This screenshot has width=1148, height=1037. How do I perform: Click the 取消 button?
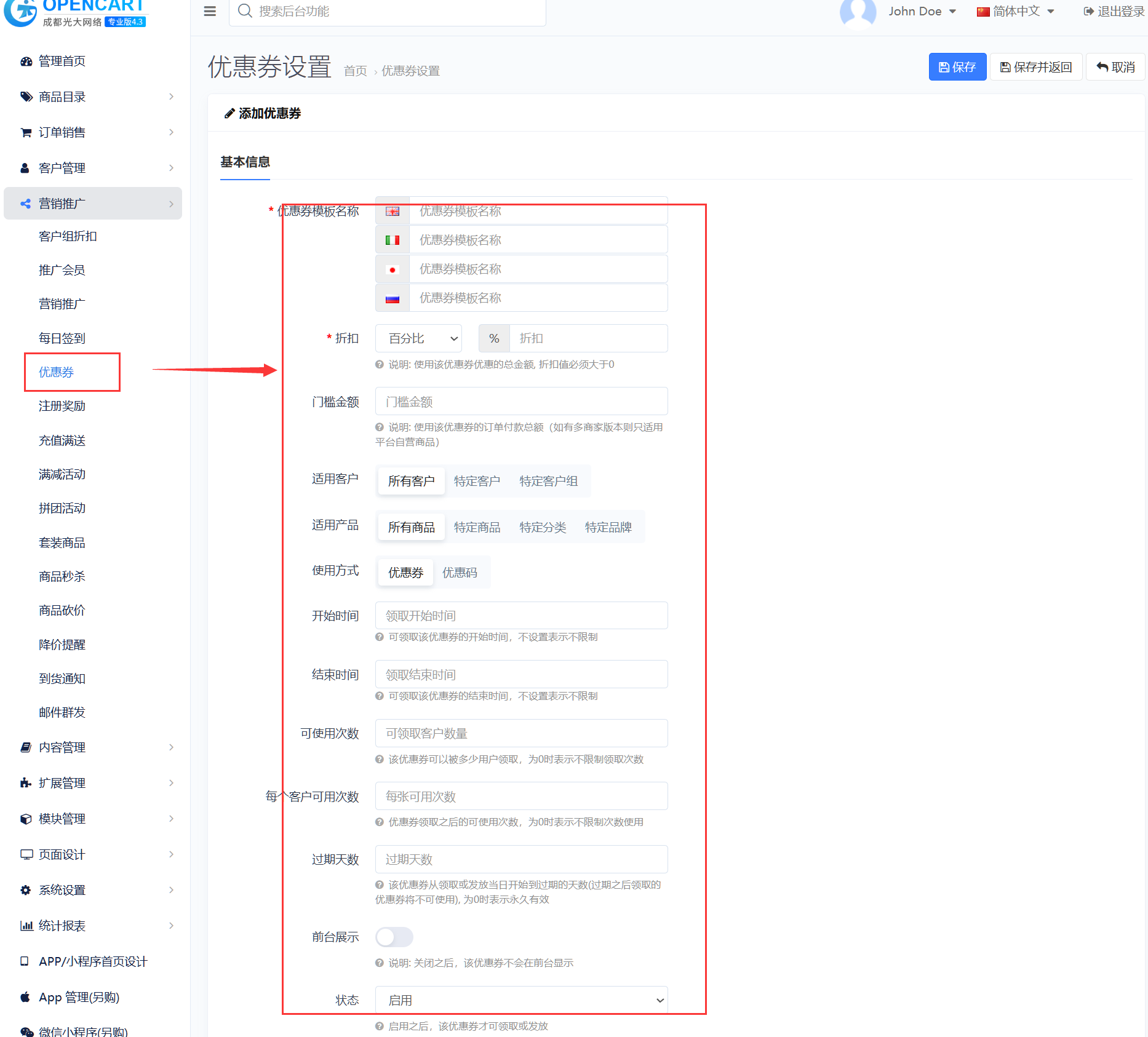[x=1115, y=67]
